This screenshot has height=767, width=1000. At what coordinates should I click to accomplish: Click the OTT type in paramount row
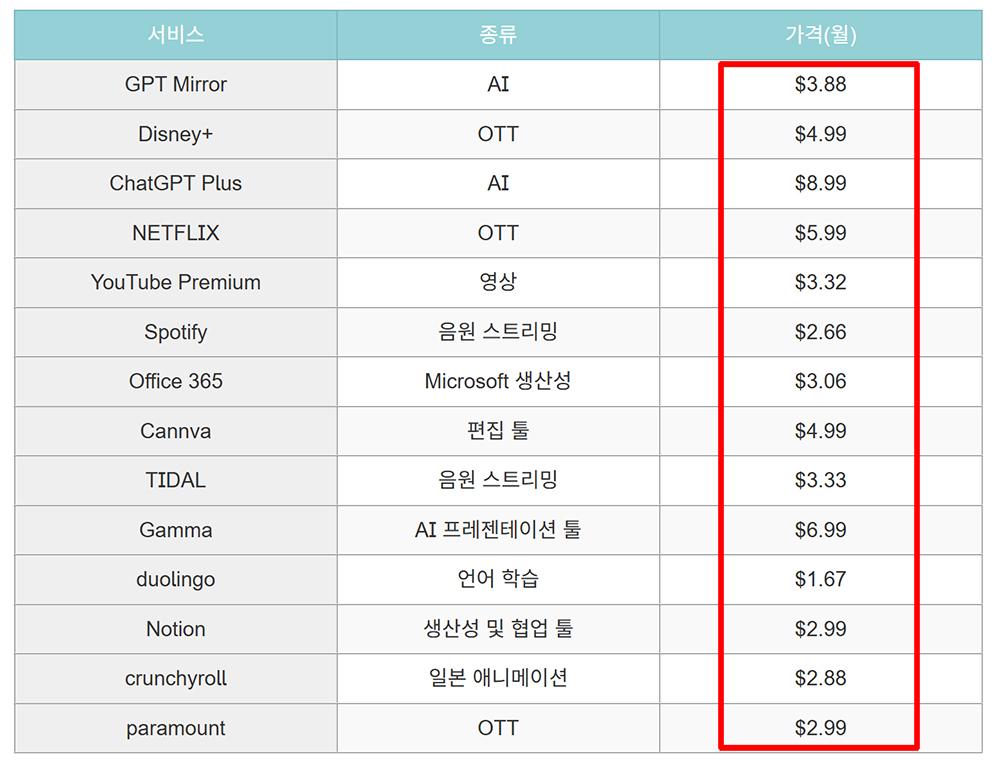(498, 728)
